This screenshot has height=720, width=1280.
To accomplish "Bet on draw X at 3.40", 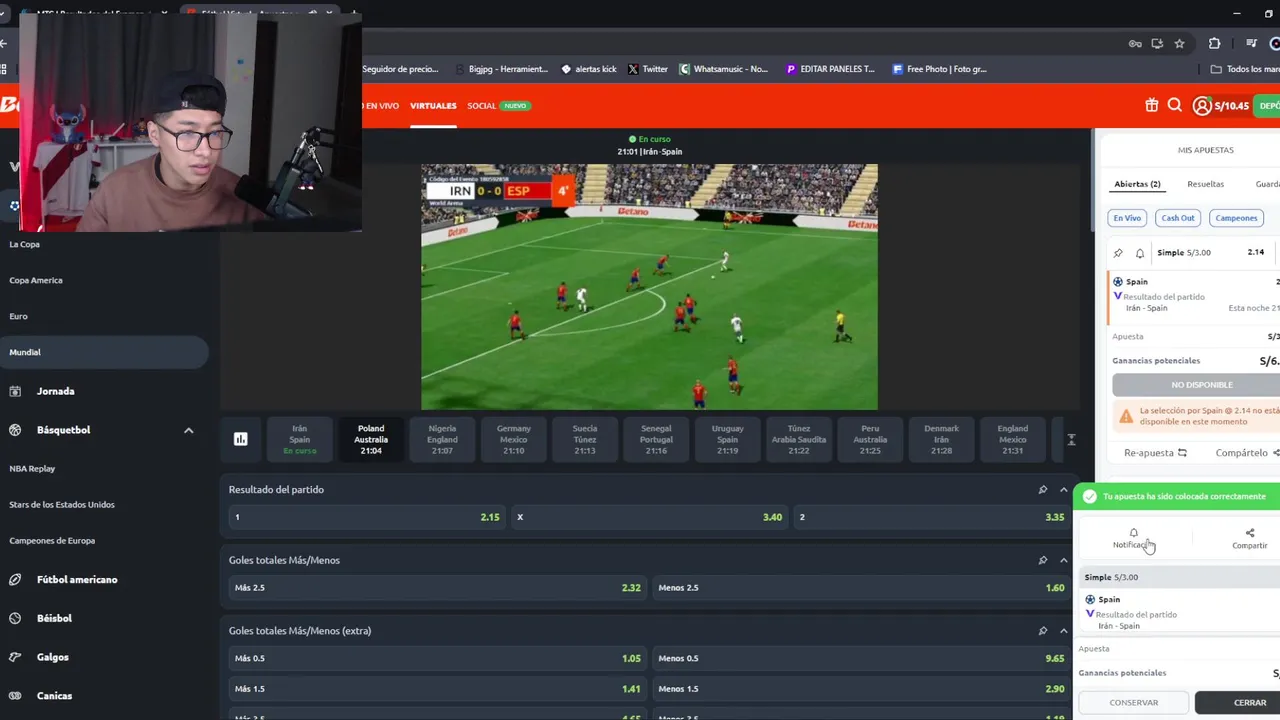I will 649,517.
